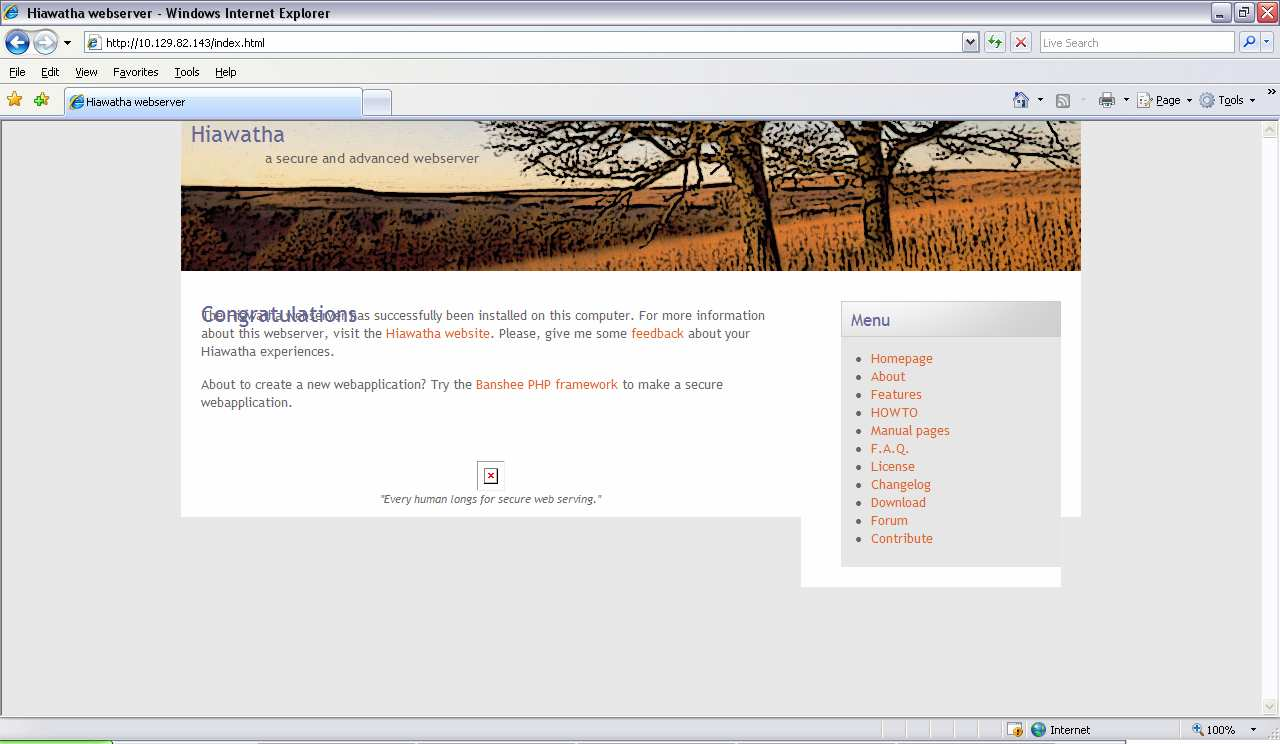Expand the zoom level dropdown arrow
1280x744 pixels.
[x=1254, y=730]
